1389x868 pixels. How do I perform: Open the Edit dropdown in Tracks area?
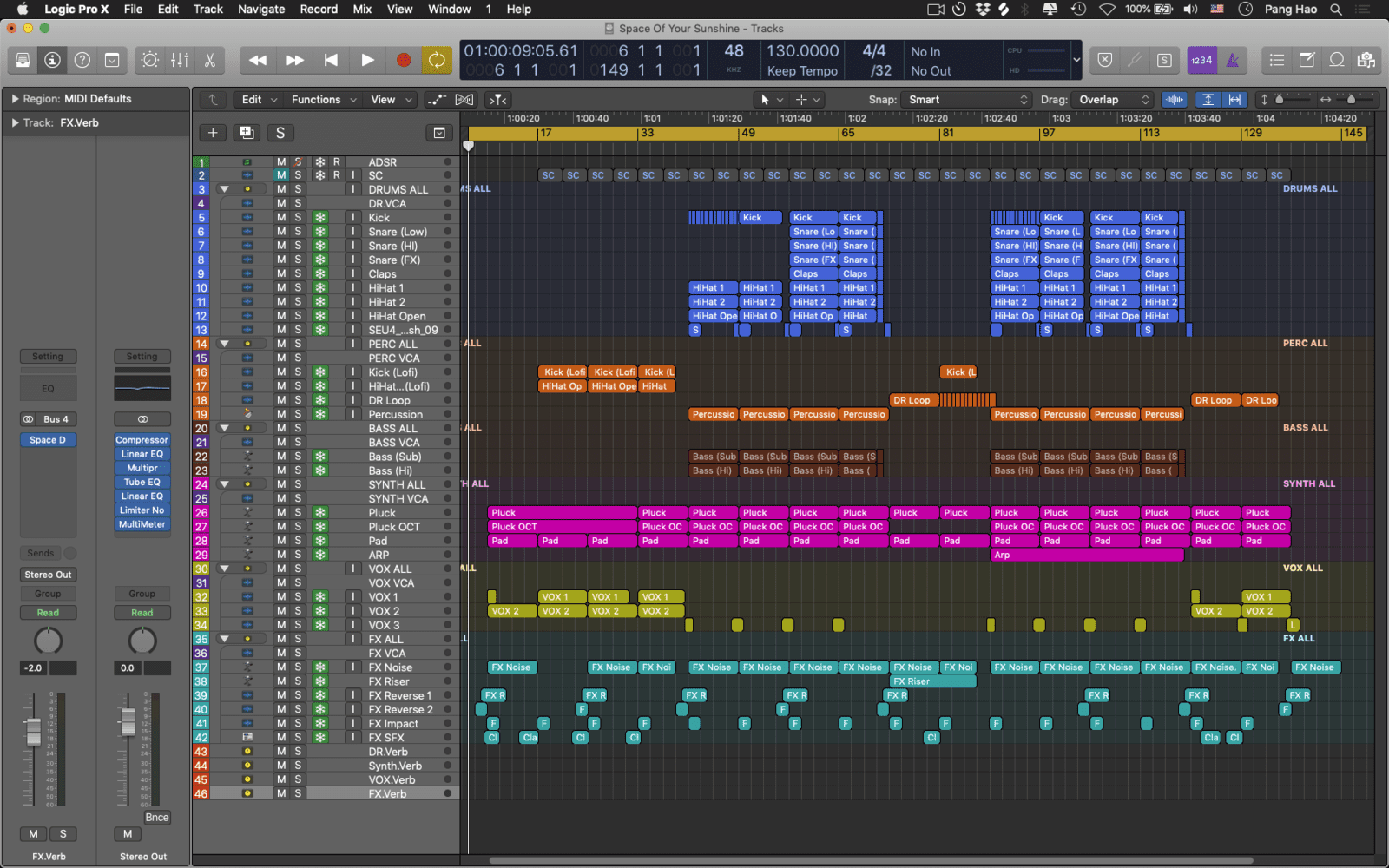(x=259, y=100)
